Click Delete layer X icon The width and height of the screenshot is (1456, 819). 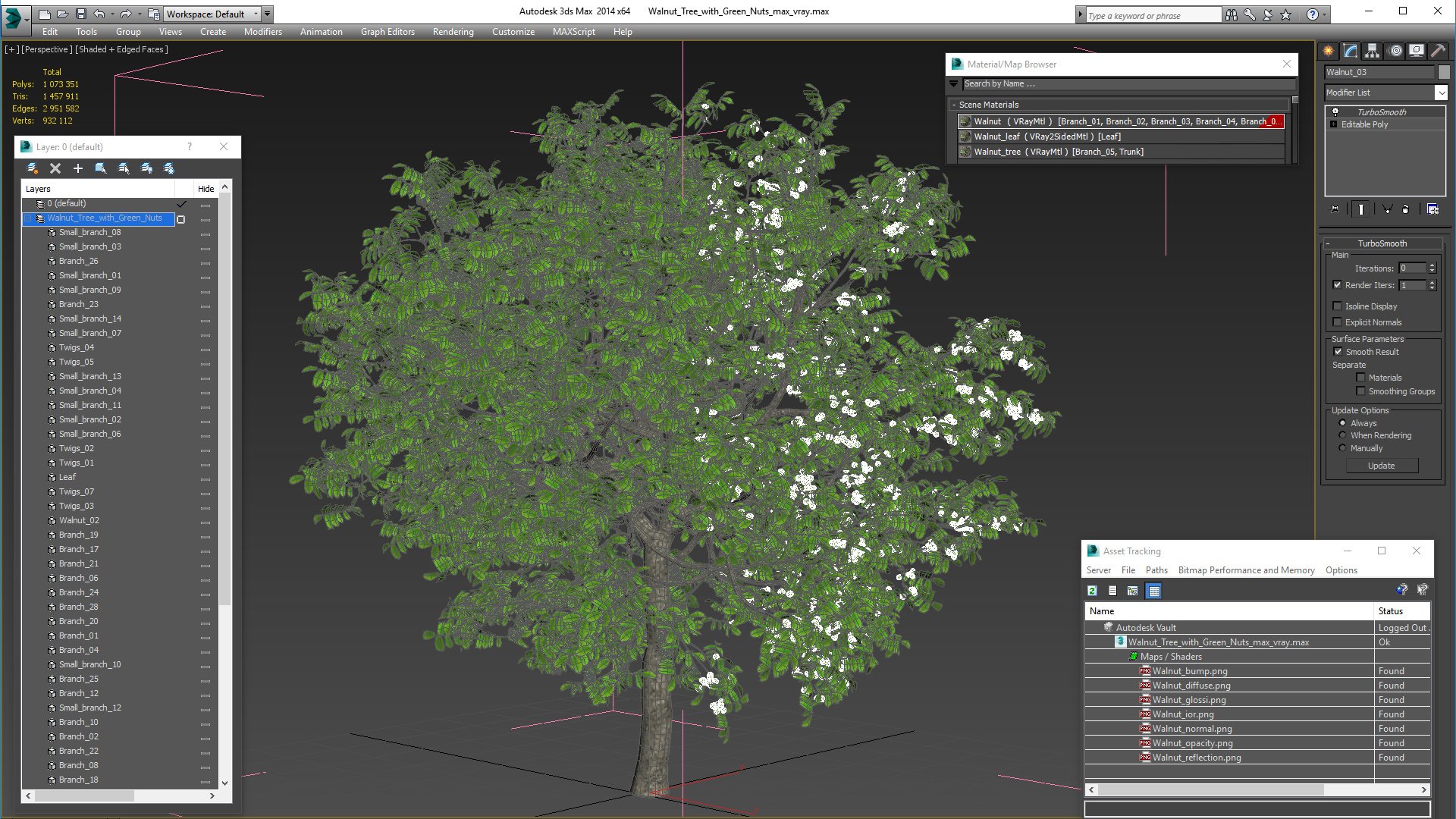55,168
